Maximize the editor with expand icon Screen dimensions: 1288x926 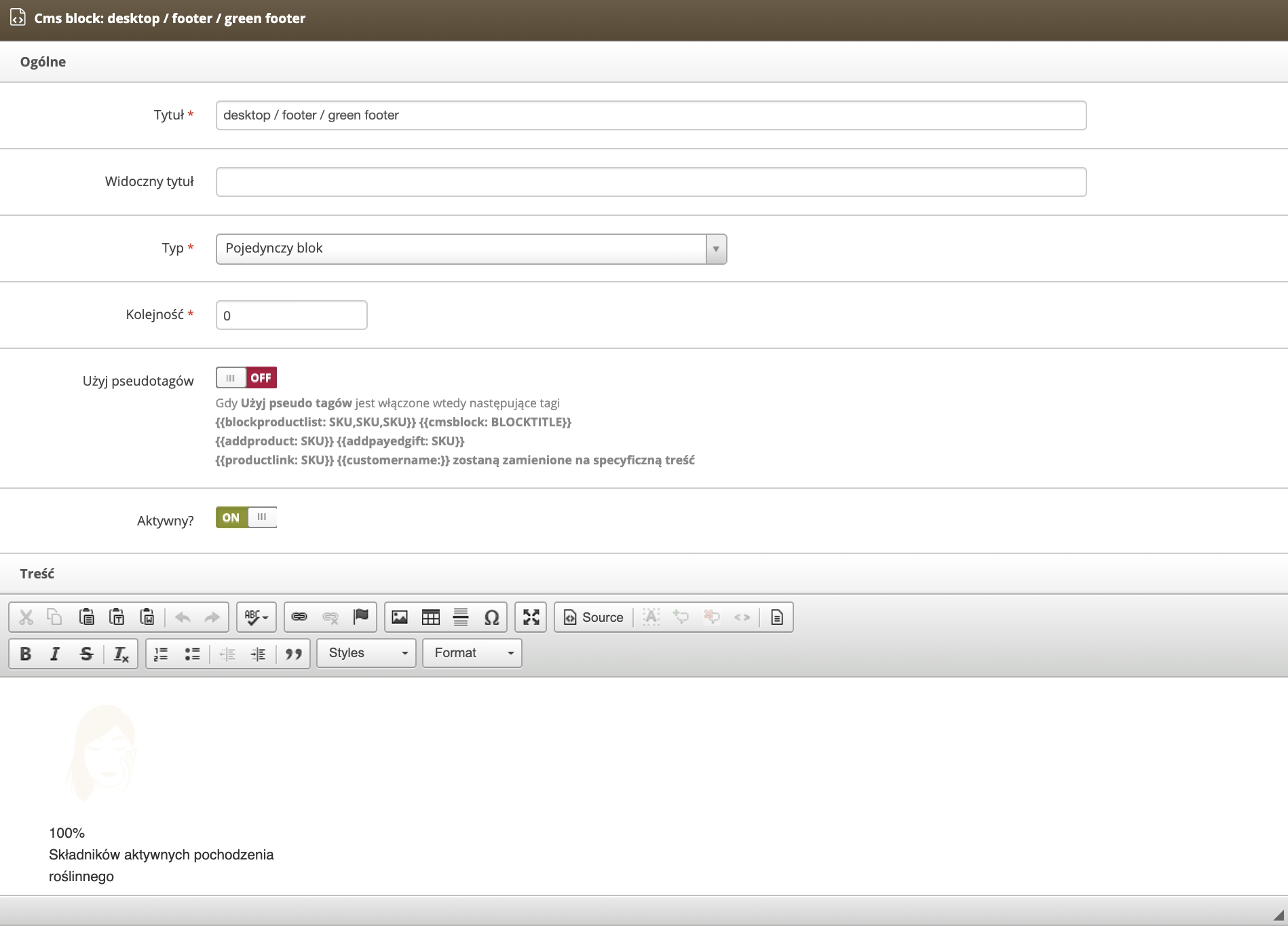click(531, 617)
